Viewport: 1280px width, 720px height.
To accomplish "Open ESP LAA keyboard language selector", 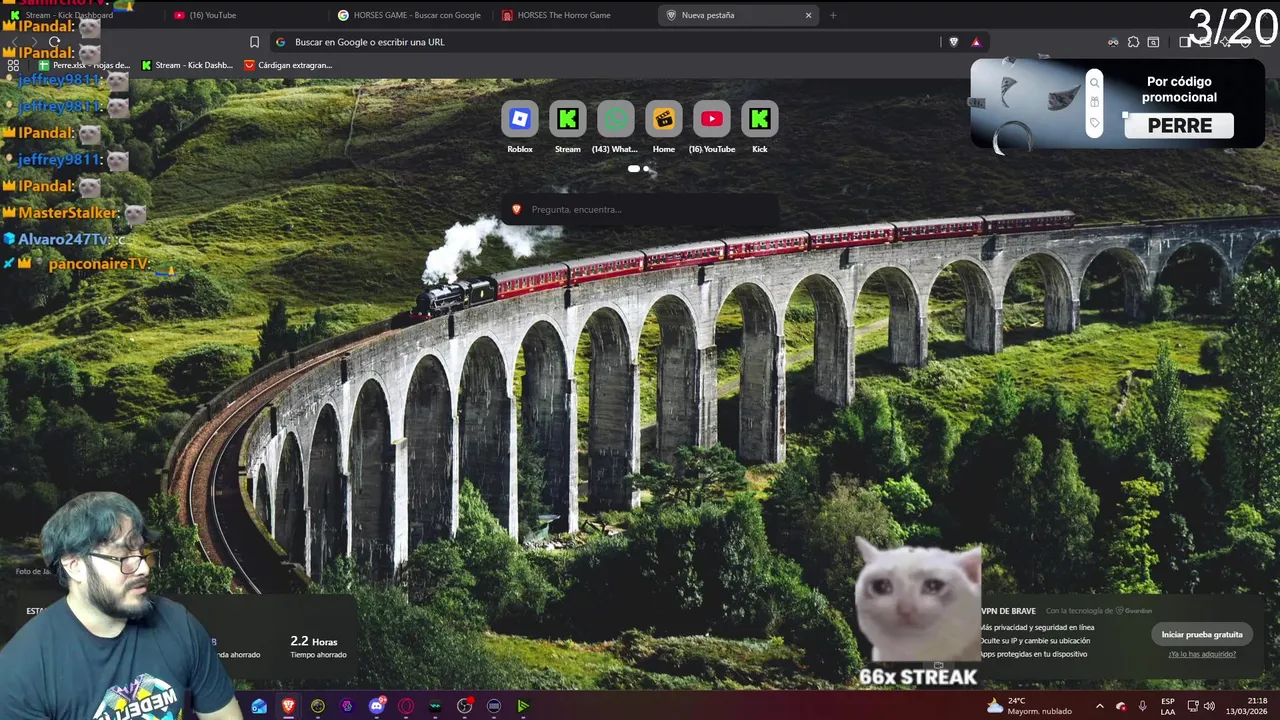I will 1168,706.
